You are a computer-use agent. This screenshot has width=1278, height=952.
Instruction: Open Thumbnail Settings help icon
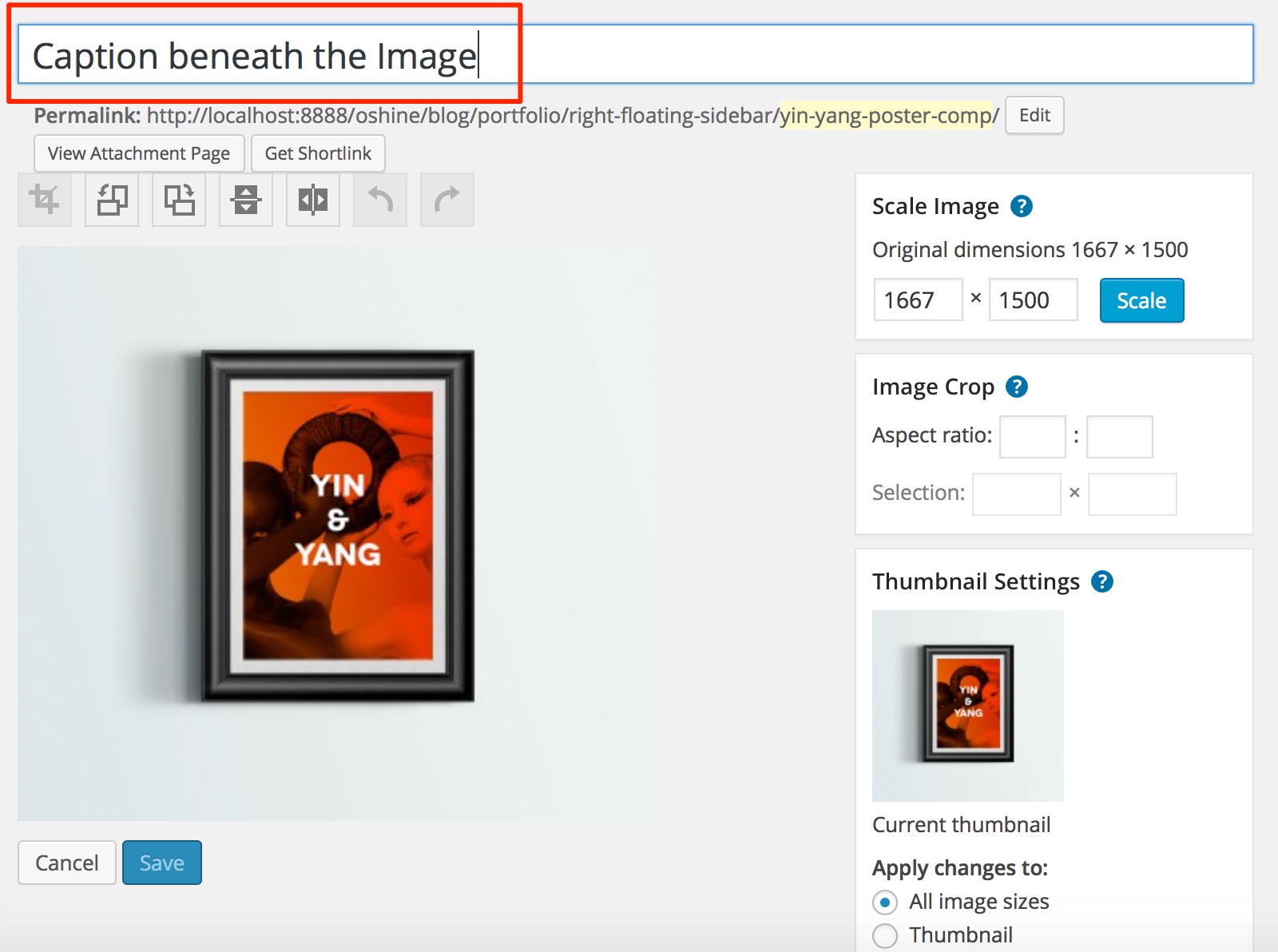click(x=1101, y=582)
